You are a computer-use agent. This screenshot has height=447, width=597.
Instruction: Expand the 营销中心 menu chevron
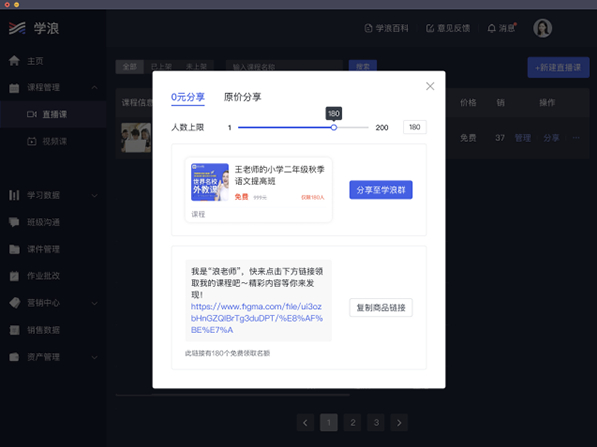[94, 303]
